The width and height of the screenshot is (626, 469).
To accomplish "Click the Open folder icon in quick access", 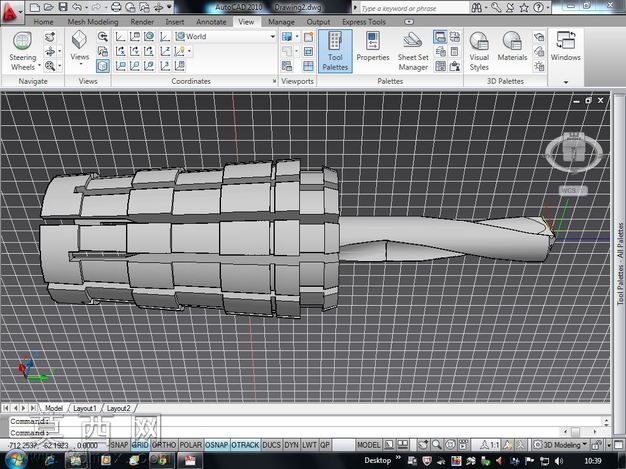I will pos(48,7).
